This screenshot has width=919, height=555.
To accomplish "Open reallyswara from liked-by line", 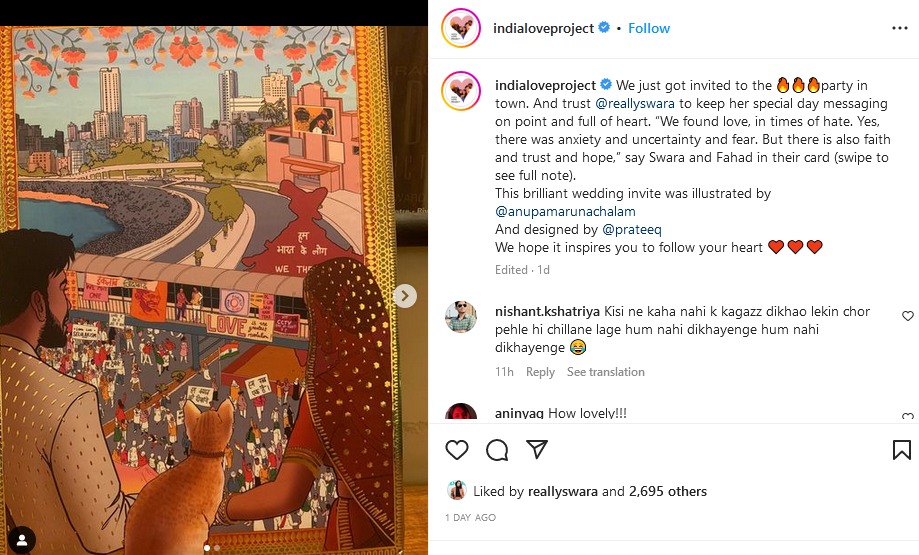I will point(563,491).
